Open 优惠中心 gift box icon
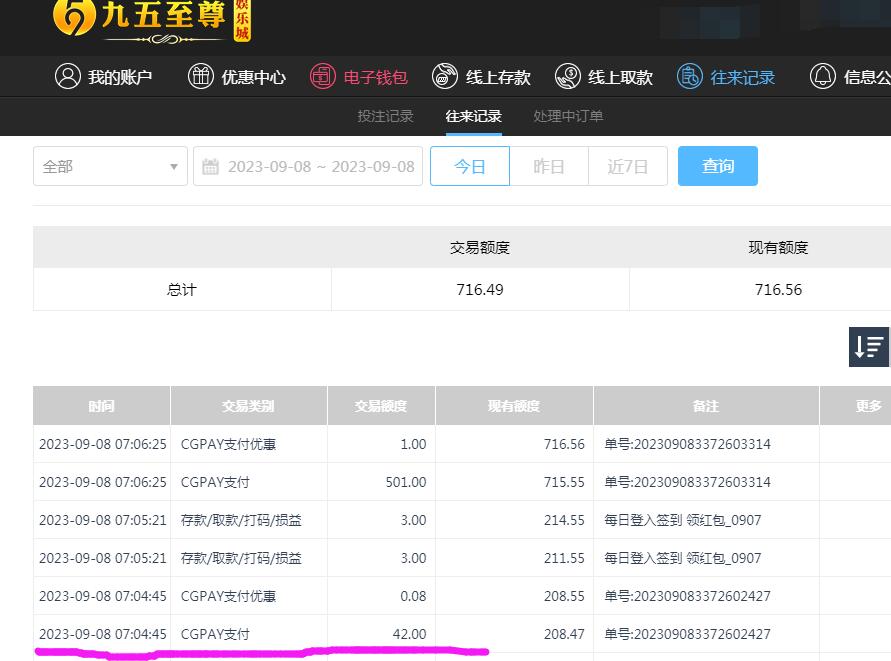891x661 pixels. point(201,77)
